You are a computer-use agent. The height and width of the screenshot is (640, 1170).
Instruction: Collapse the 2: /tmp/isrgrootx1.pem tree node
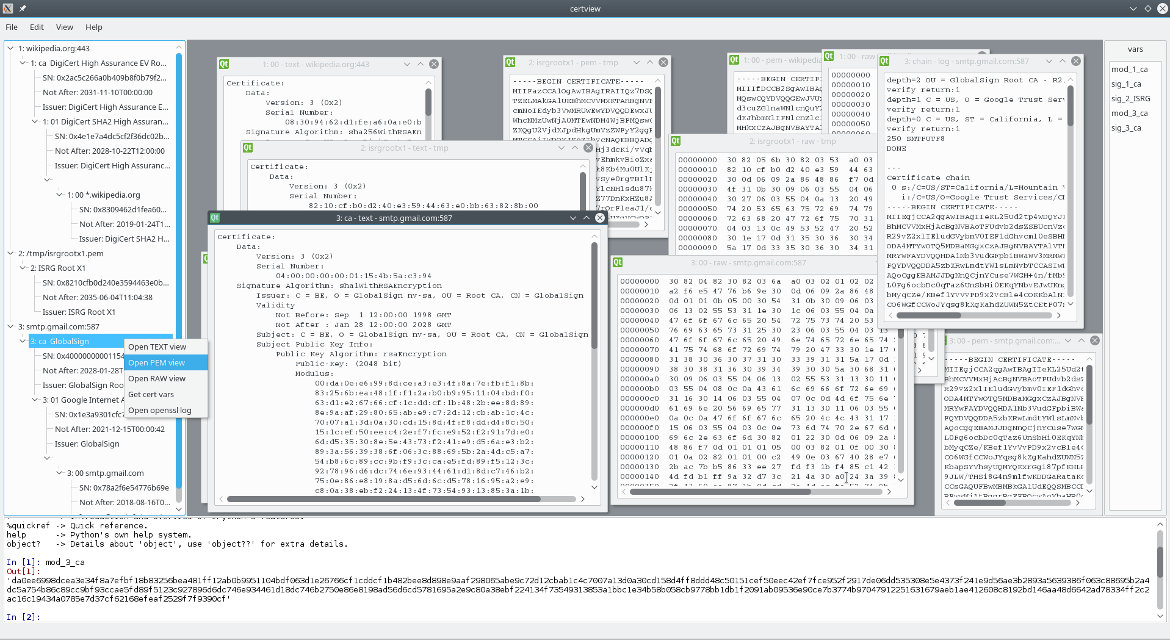coord(10,254)
